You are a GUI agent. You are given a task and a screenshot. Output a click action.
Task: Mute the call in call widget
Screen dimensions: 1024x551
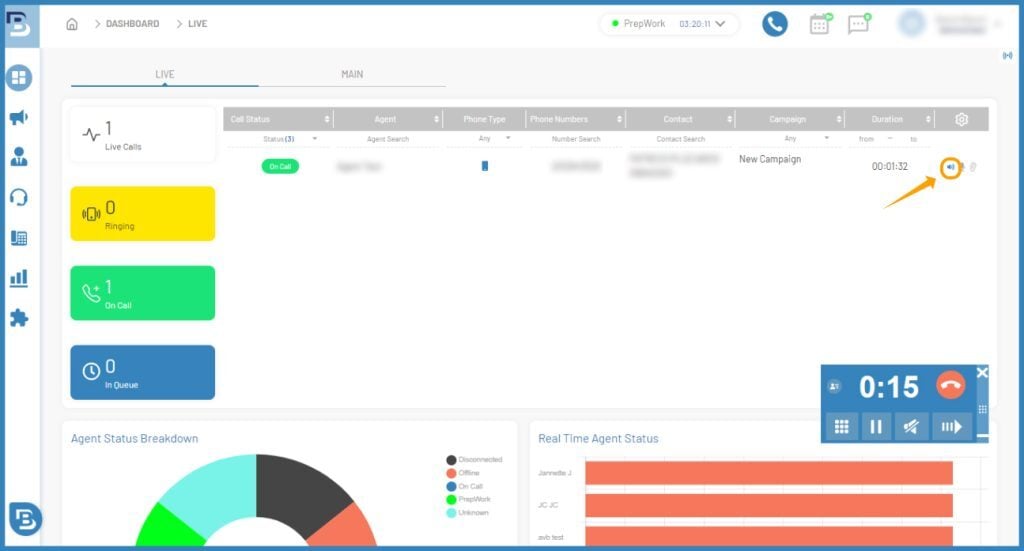point(911,427)
